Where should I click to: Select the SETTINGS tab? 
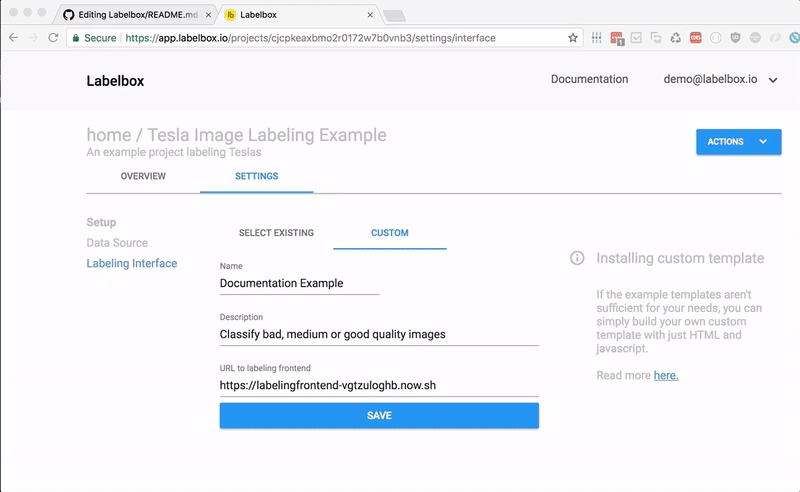pos(257,176)
